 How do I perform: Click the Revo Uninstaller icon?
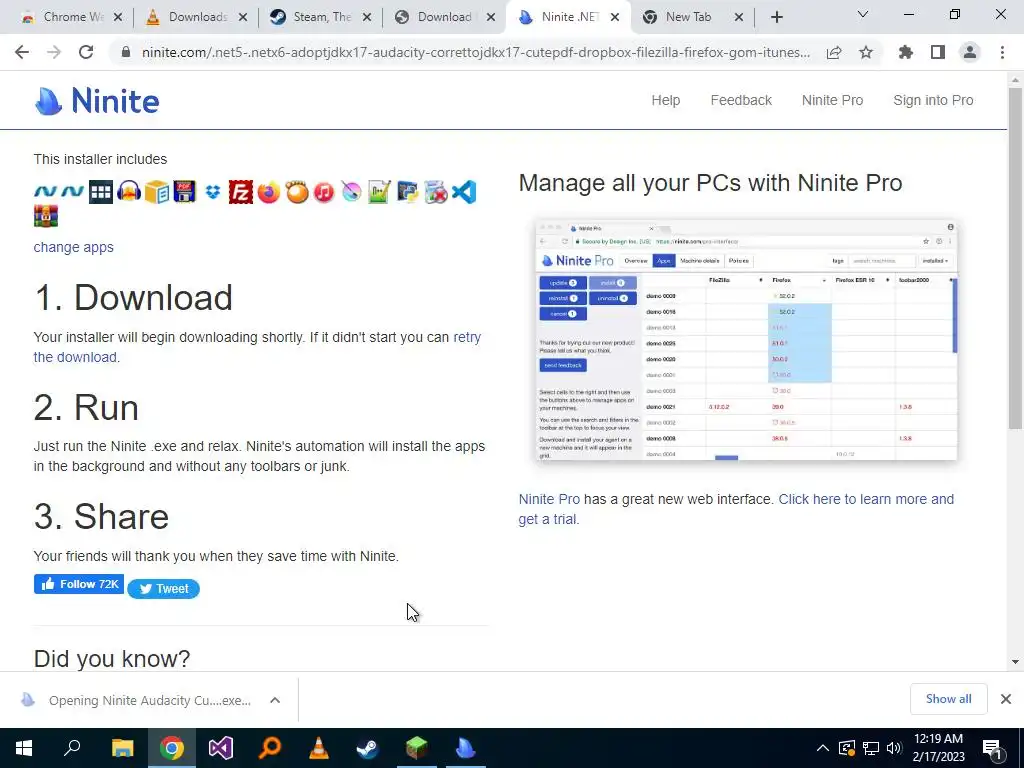436,192
